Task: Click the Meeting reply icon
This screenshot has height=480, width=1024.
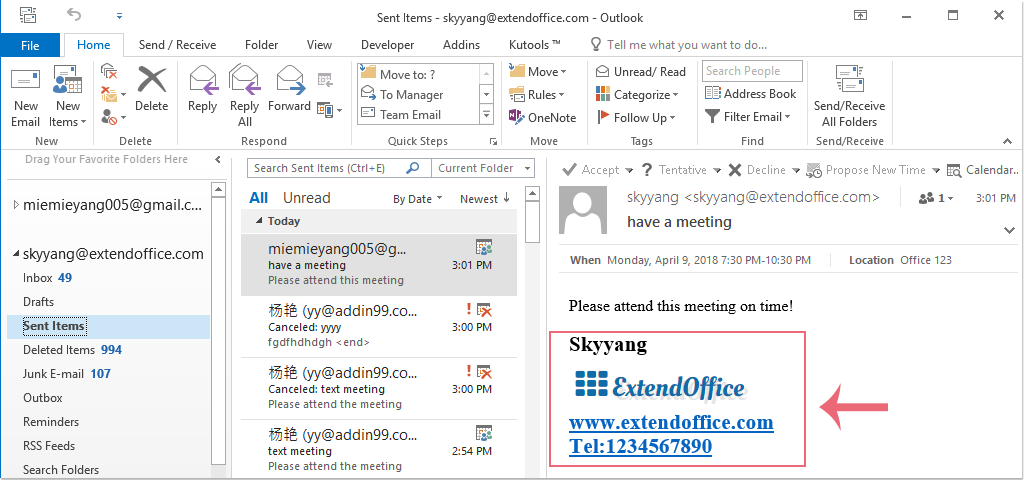Action: [x=325, y=80]
